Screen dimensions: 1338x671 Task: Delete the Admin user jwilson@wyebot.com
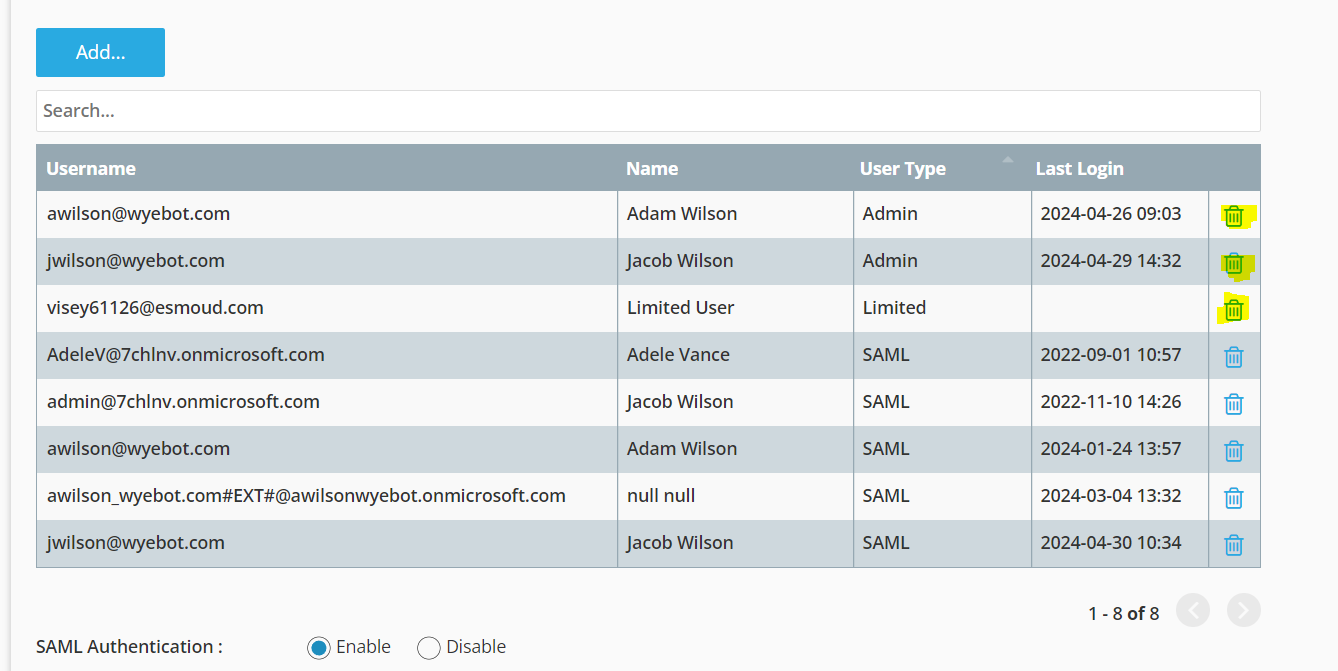click(1234, 263)
